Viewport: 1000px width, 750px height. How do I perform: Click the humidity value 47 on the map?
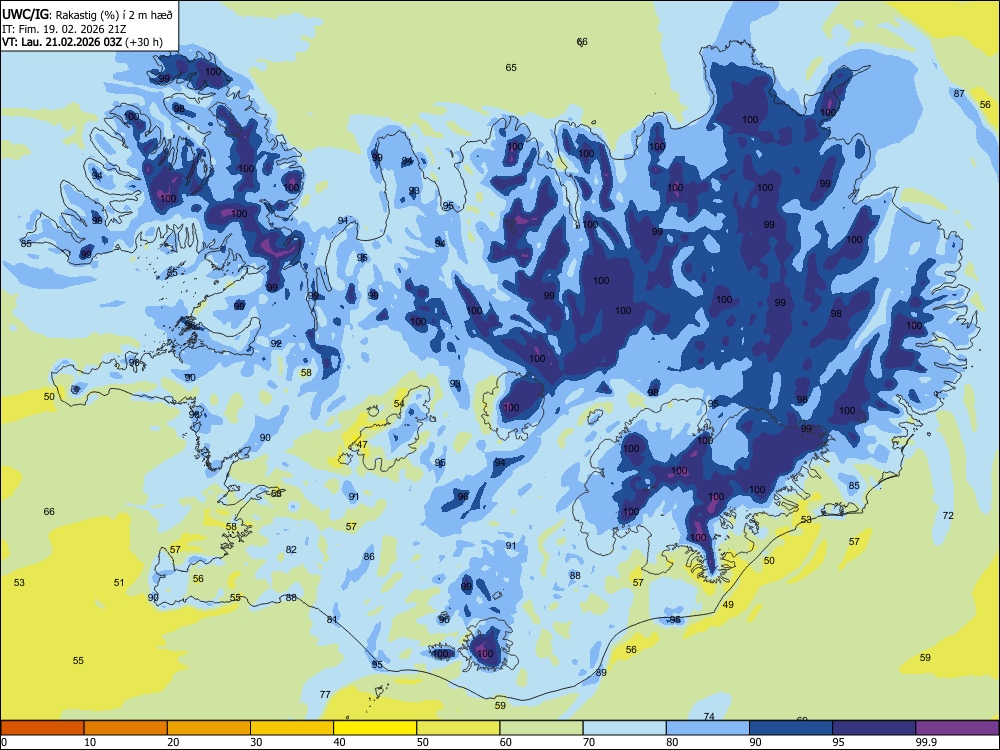pos(362,445)
